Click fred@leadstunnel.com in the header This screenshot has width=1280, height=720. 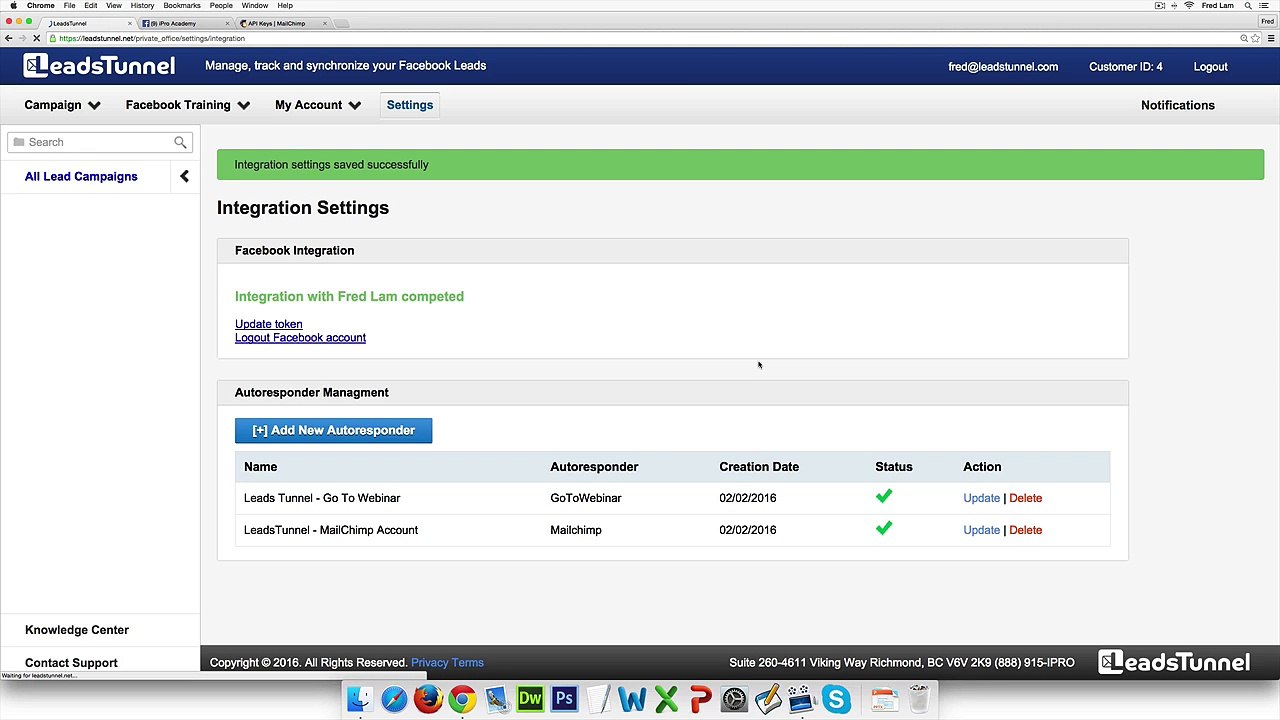coord(1003,67)
